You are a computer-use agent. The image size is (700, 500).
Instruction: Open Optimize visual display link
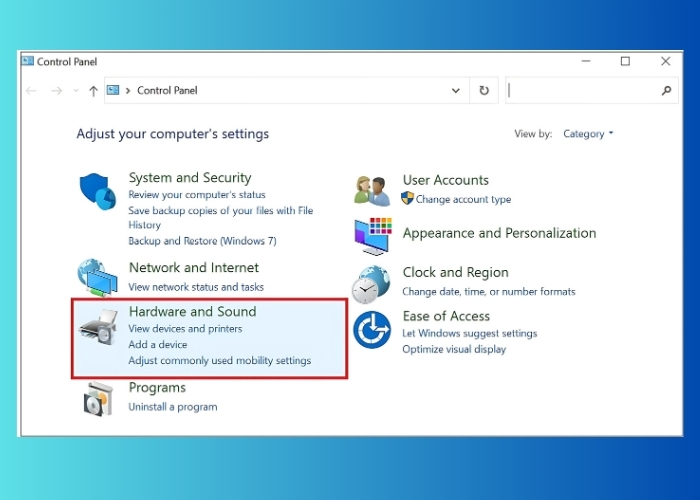tap(454, 349)
